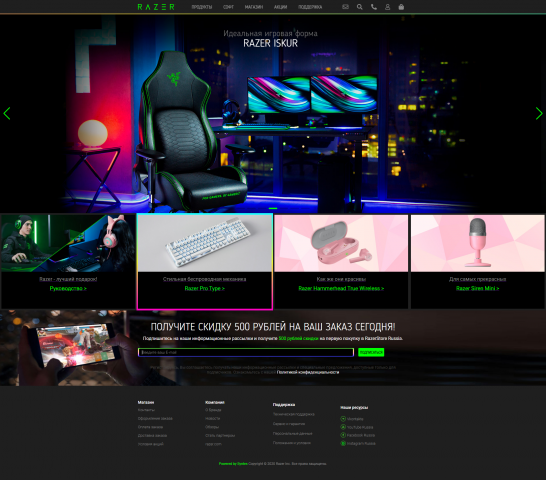
Task: Open Персональные данные footer link
Action: point(292,434)
